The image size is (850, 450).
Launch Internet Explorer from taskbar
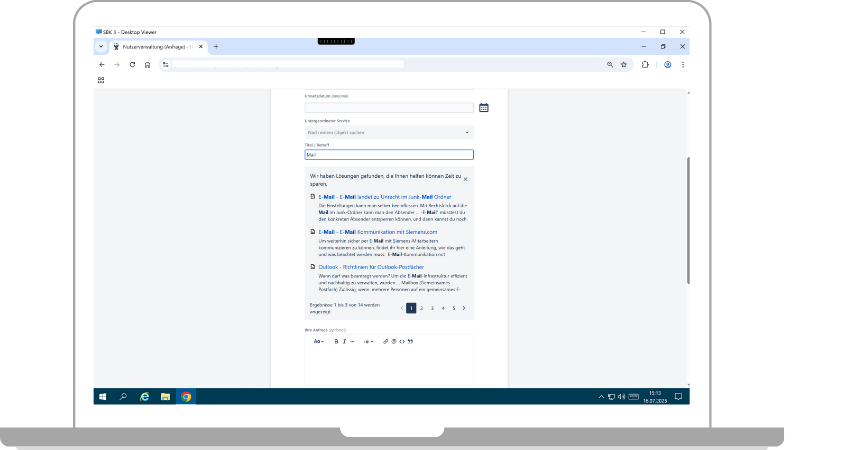[144, 397]
